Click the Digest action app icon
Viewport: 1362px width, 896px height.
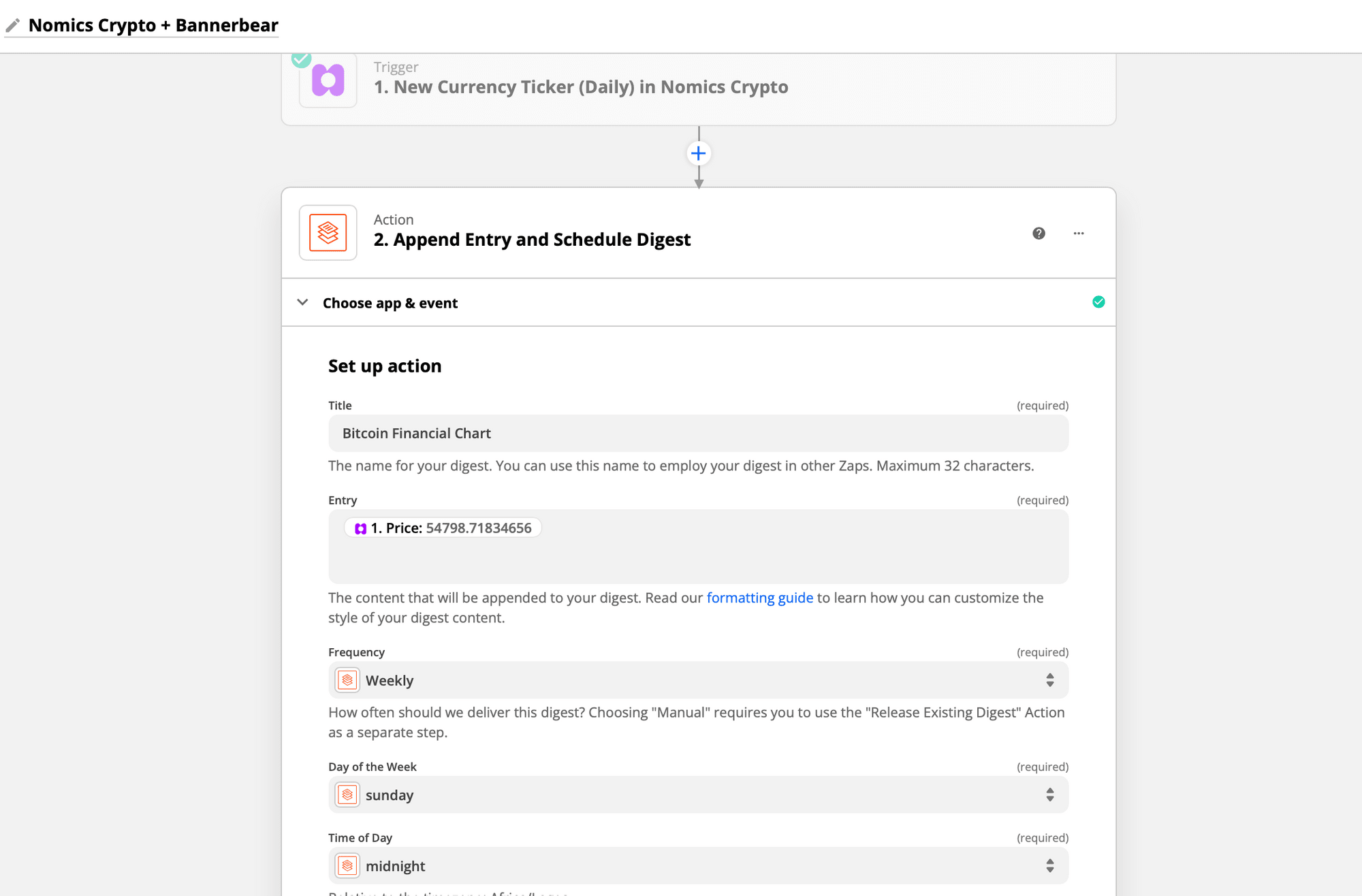(x=328, y=233)
